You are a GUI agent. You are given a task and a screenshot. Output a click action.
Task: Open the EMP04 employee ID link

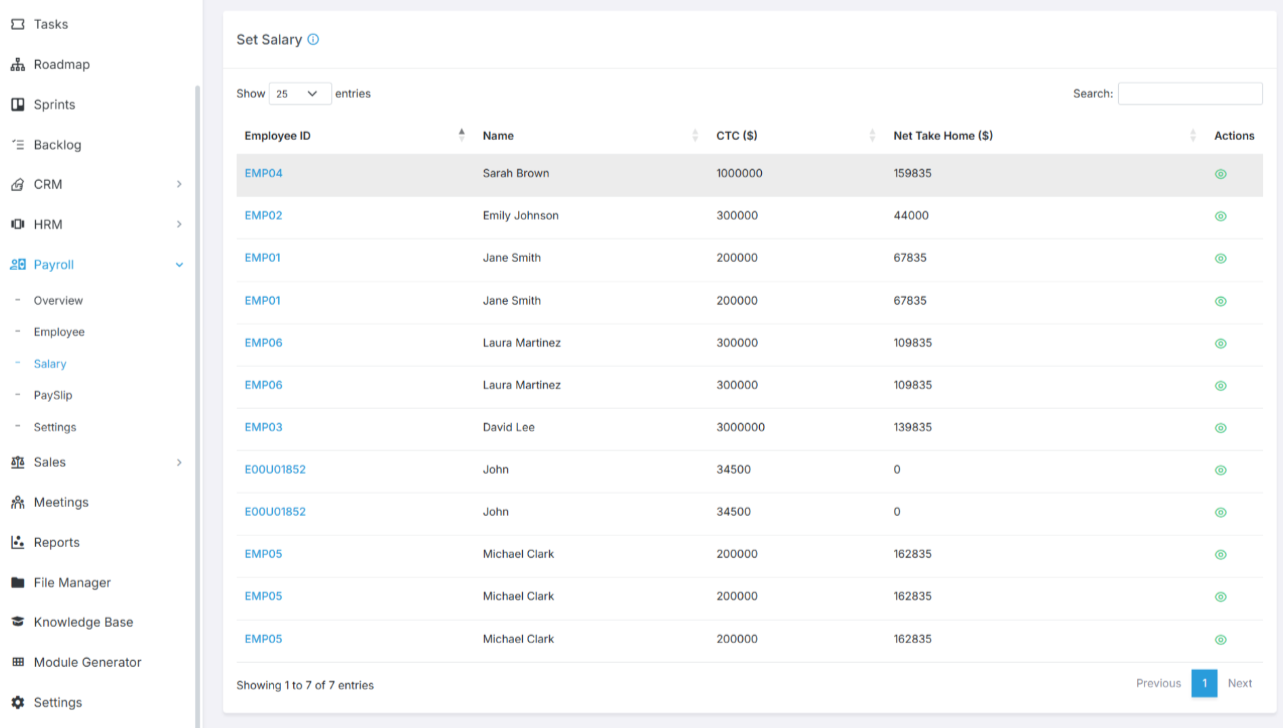click(x=263, y=173)
